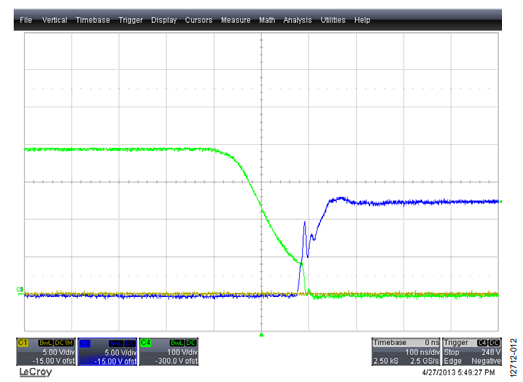Open the Analysis menu
The image size is (523, 382).
(298, 20)
